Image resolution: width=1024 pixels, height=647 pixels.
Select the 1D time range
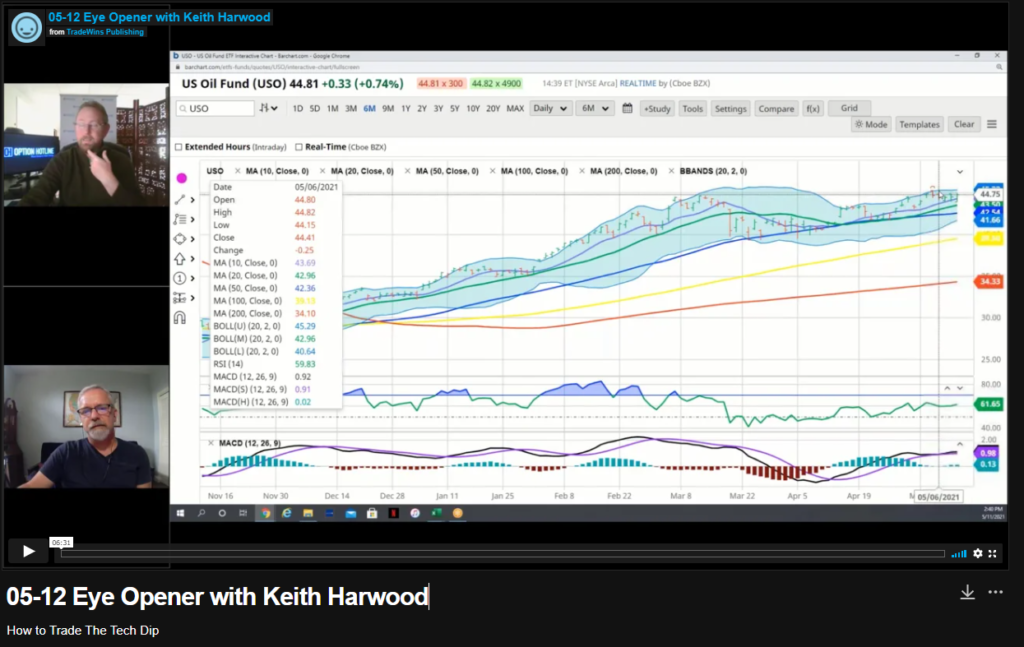pos(298,108)
